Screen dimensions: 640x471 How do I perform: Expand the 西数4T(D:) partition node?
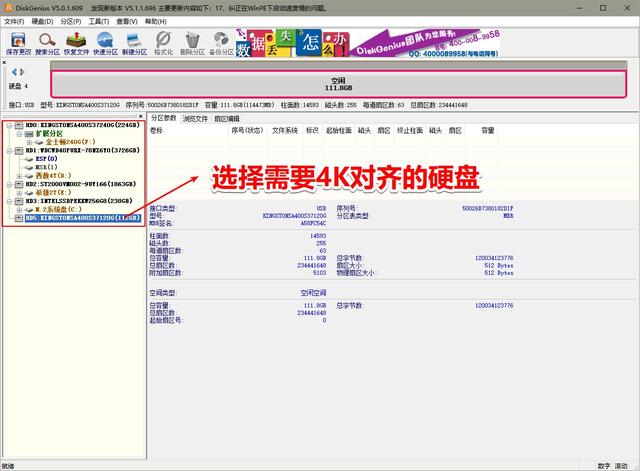pyautogui.click(x=19, y=176)
